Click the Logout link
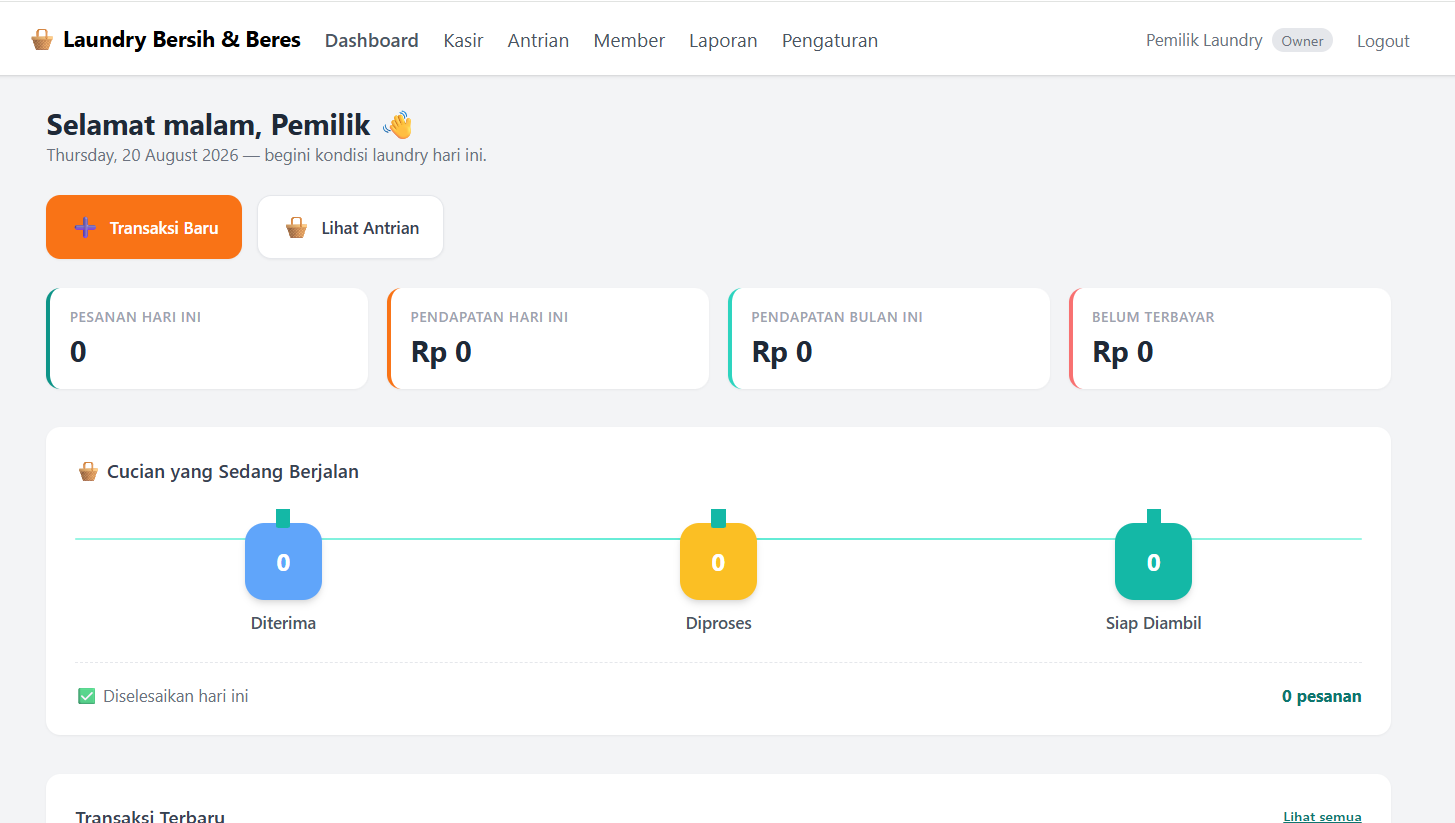Image resolution: width=1455 pixels, height=823 pixels. (1383, 41)
